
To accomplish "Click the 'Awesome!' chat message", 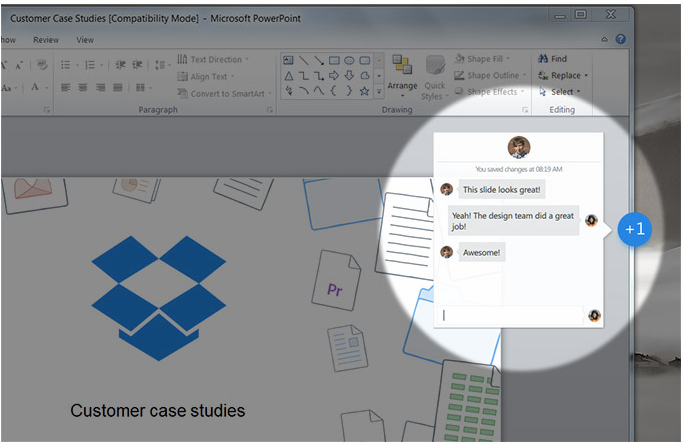I will pyautogui.click(x=482, y=253).
